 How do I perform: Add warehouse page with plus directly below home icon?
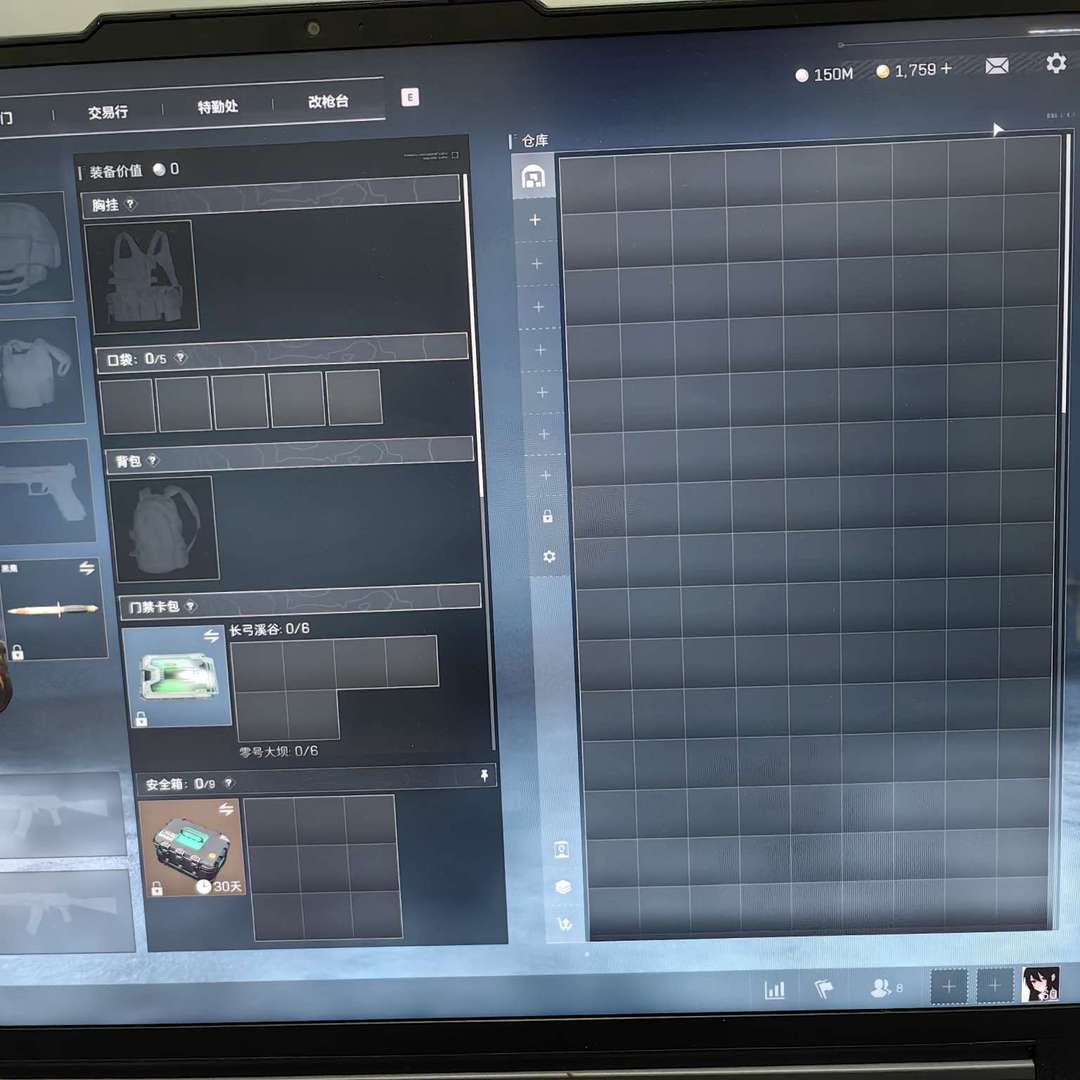(534, 220)
